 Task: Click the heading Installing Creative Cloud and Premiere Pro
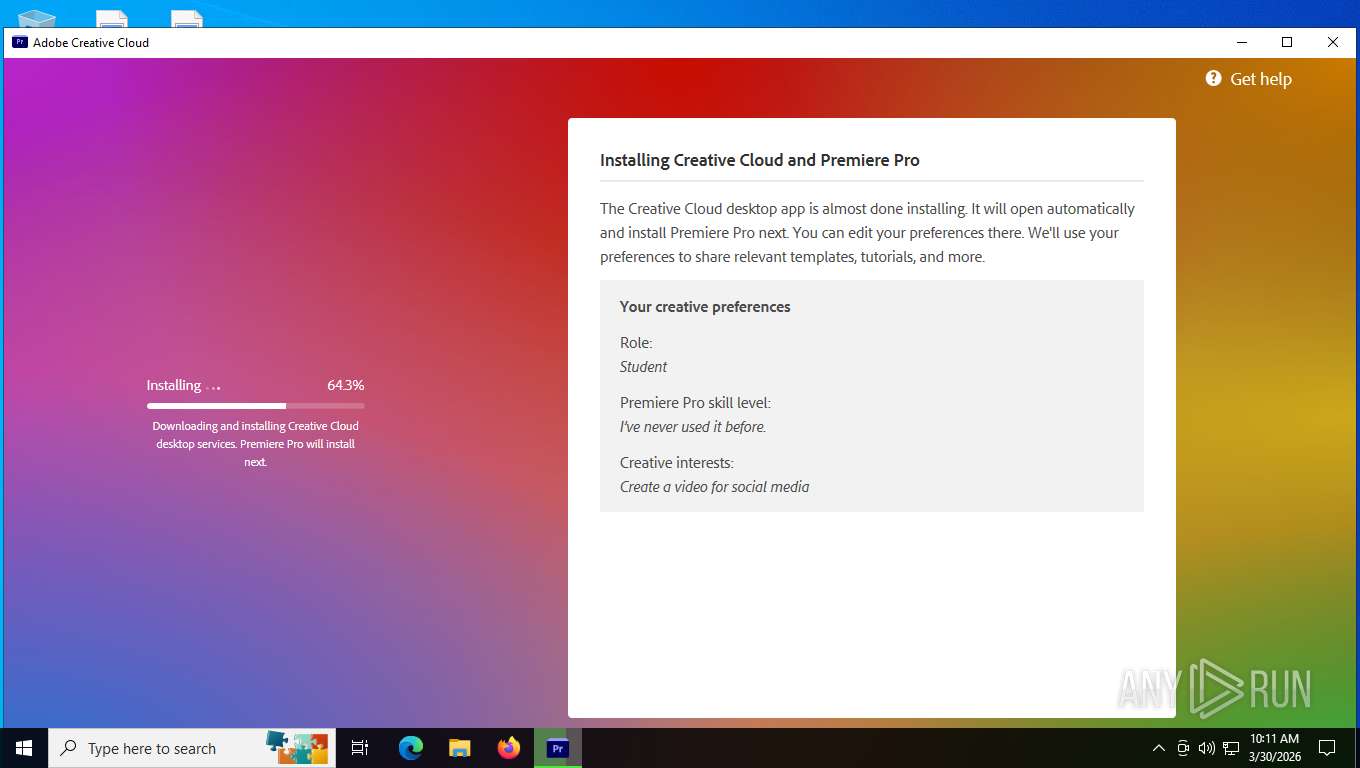tap(759, 160)
